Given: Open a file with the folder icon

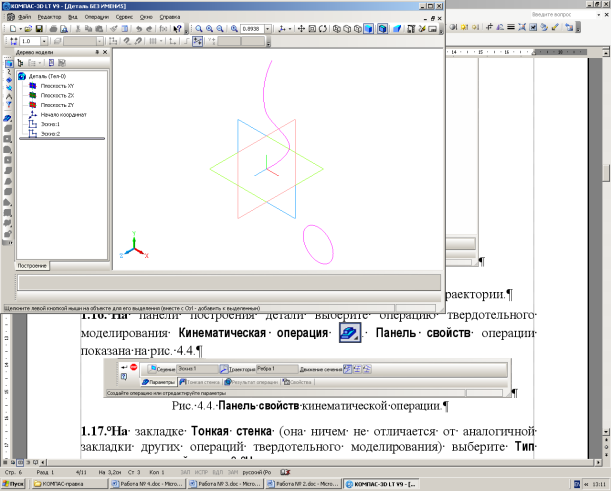Looking at the screenshot, I should 28,29.
